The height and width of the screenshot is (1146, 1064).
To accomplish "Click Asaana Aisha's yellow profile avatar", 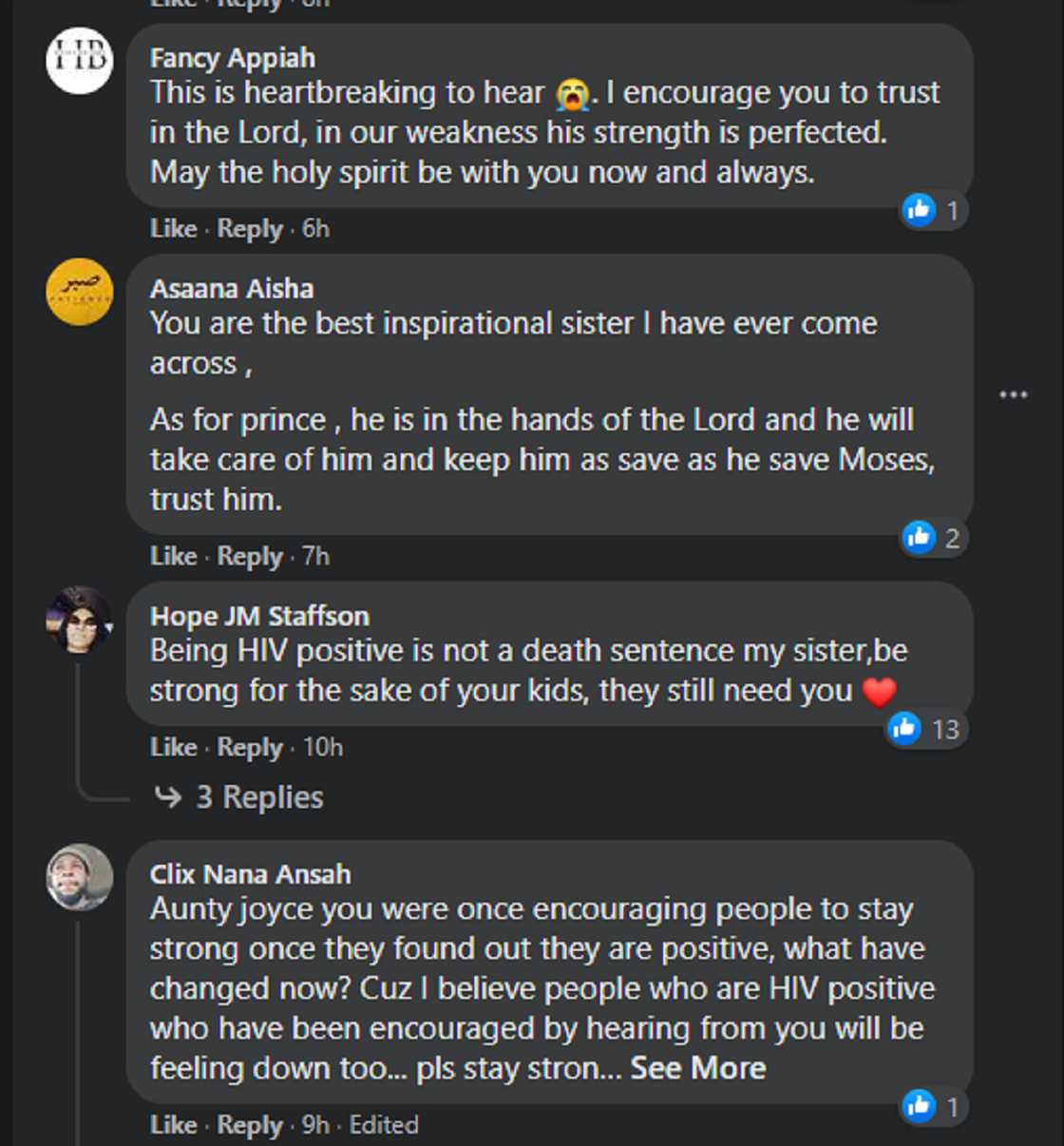I will coord(80,292).
